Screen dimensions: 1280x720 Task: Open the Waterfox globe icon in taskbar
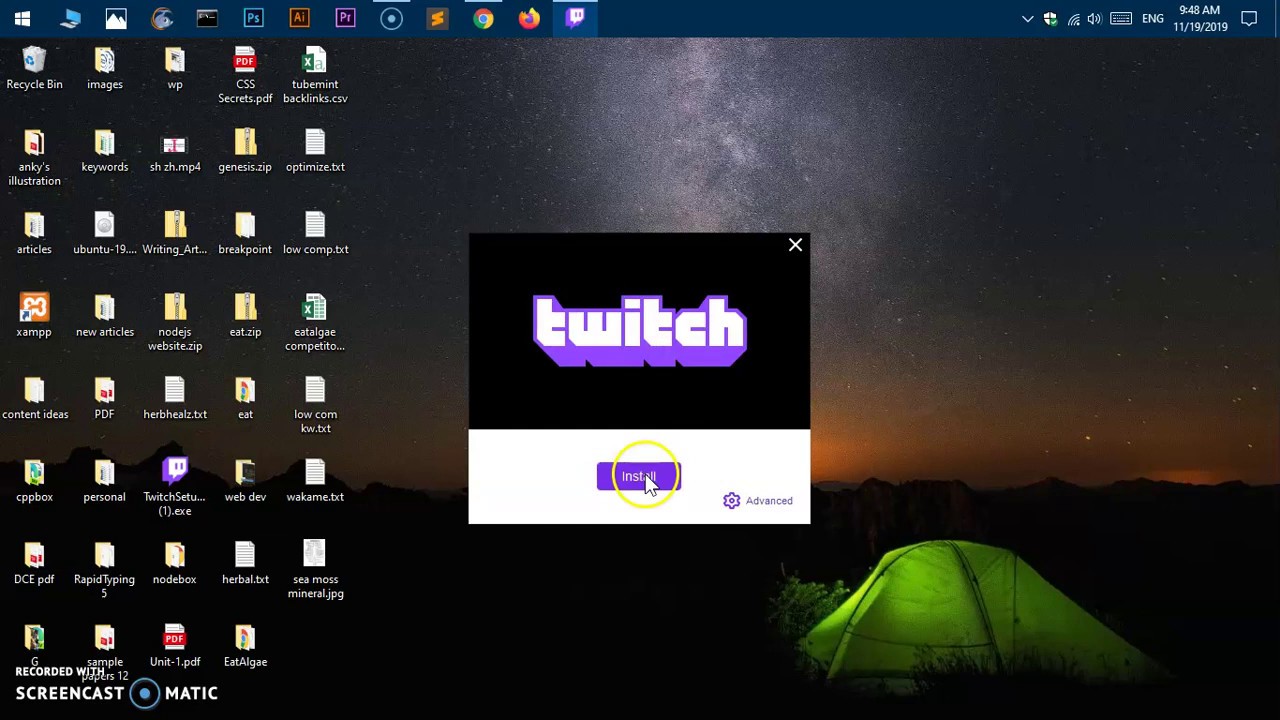(161, 18)
